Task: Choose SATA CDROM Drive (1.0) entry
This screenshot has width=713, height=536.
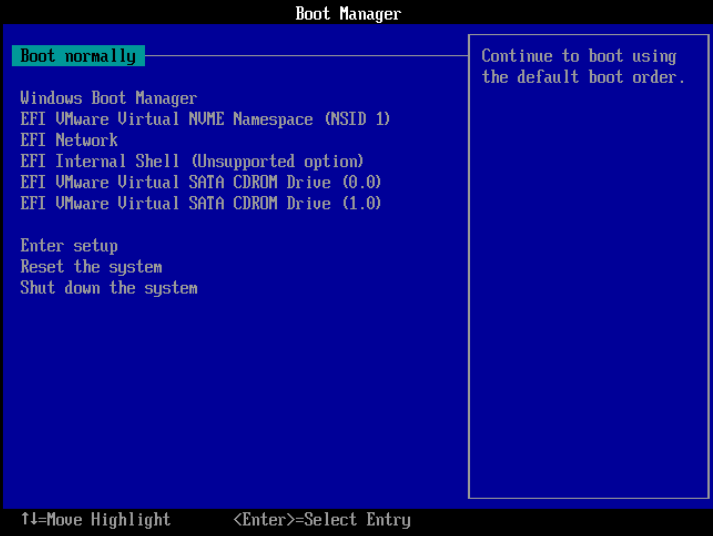Action: pyautogui.click(x=201, y=203)
